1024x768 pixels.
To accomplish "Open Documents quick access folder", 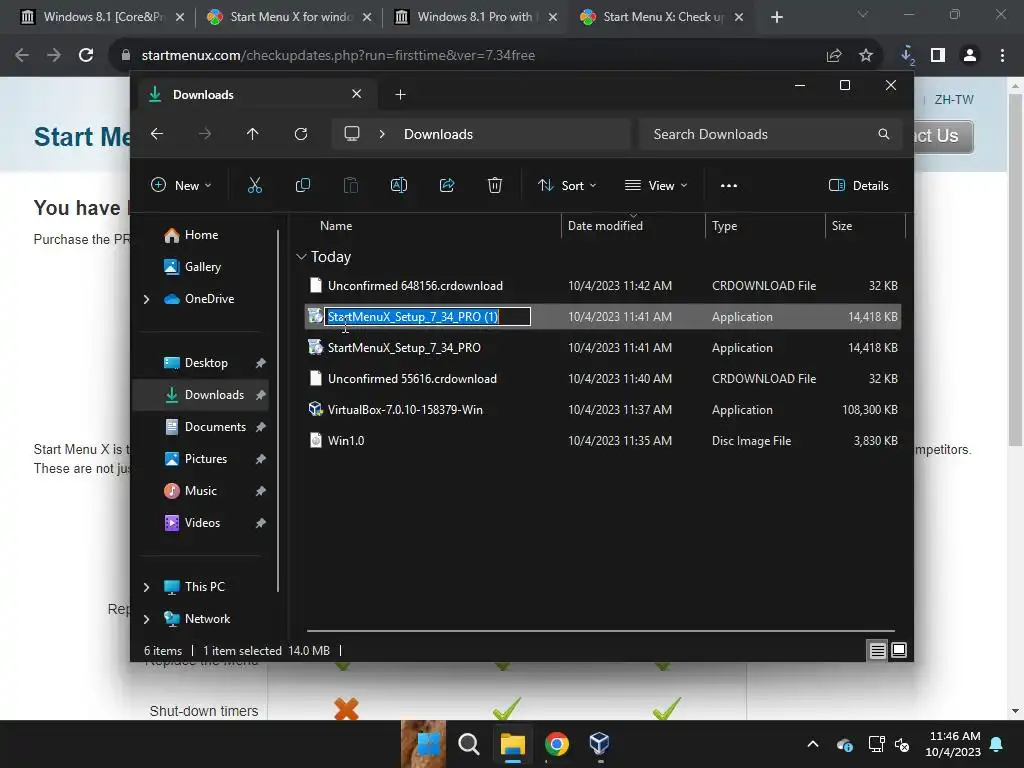I will [x=216, y=427].
